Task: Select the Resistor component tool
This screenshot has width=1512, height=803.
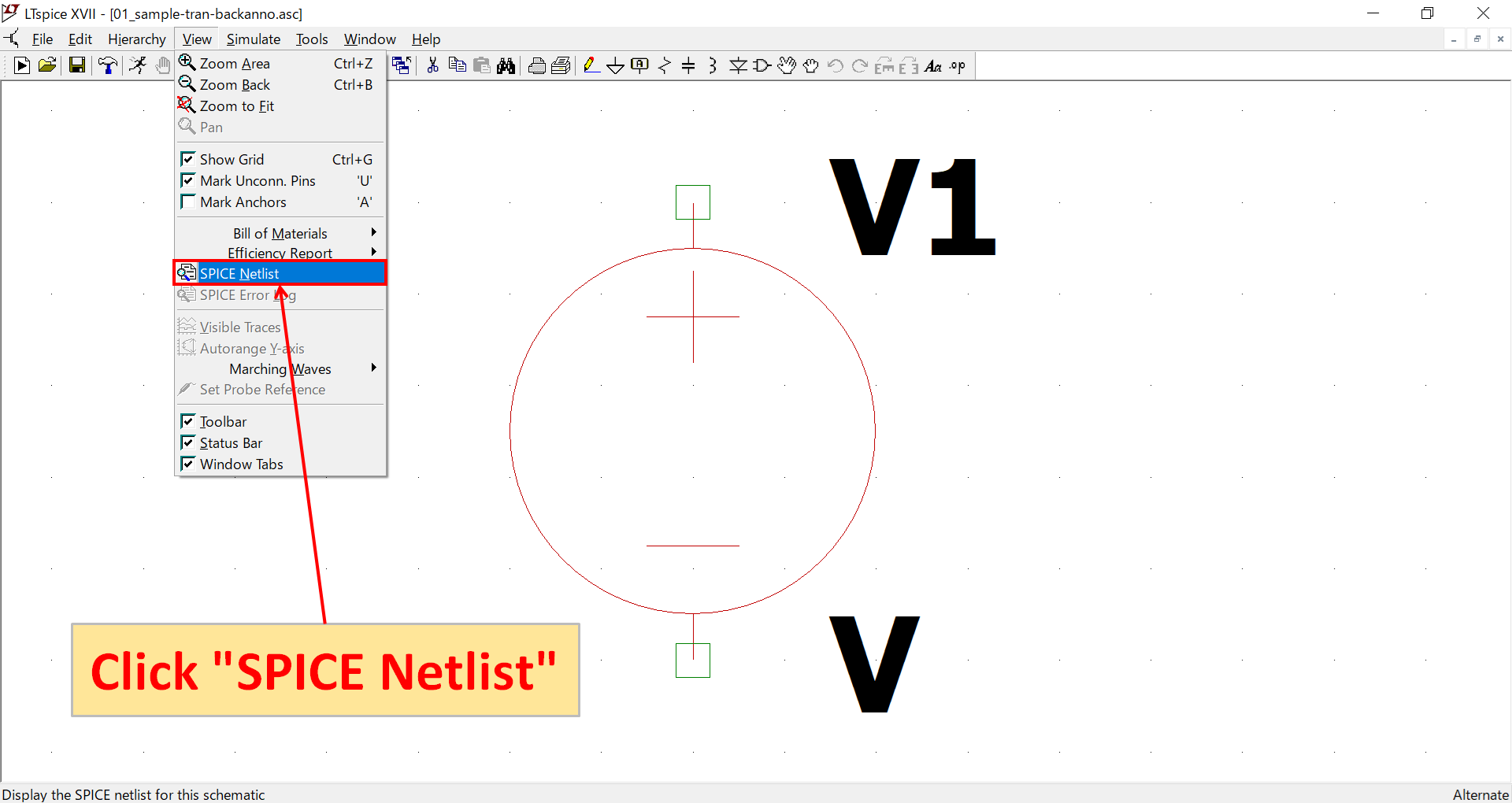Action: click(x=665, y=65)
